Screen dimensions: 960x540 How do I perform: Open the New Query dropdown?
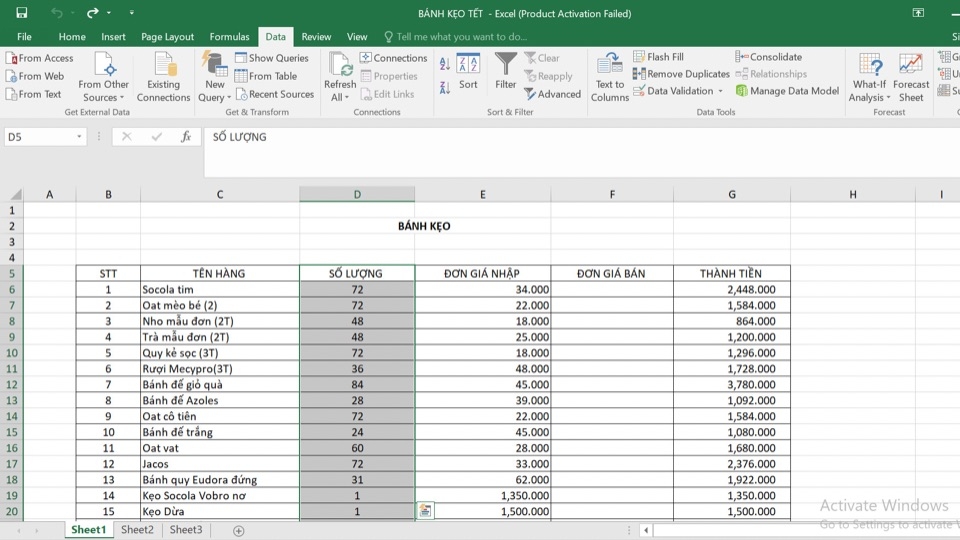pyautogui.click(x=215, y=77)
